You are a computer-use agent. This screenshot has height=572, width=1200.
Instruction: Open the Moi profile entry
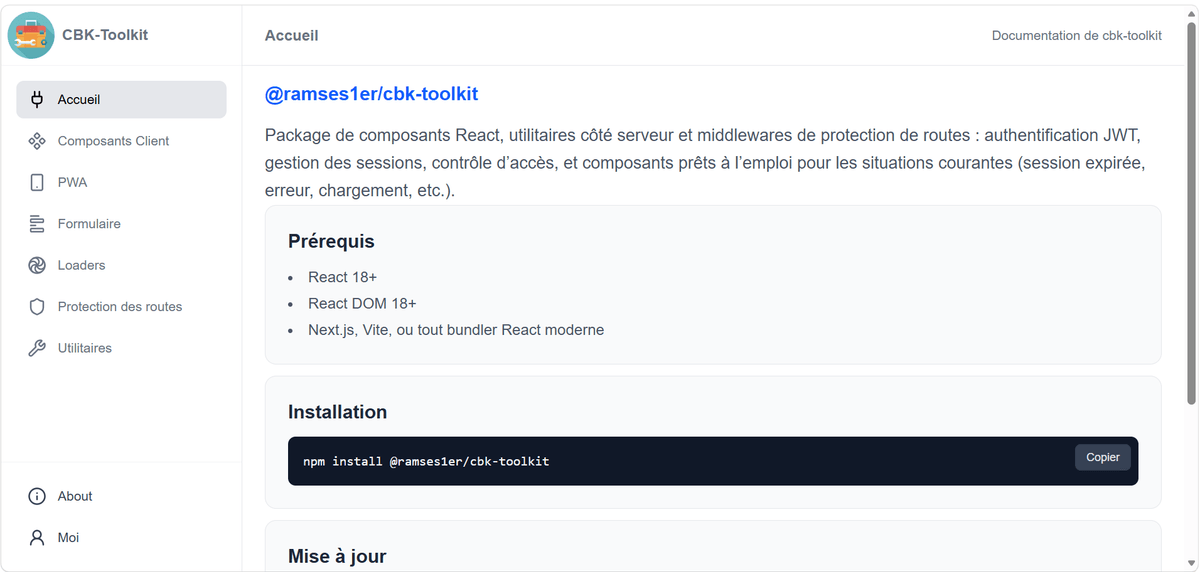(x=121, y=538)
